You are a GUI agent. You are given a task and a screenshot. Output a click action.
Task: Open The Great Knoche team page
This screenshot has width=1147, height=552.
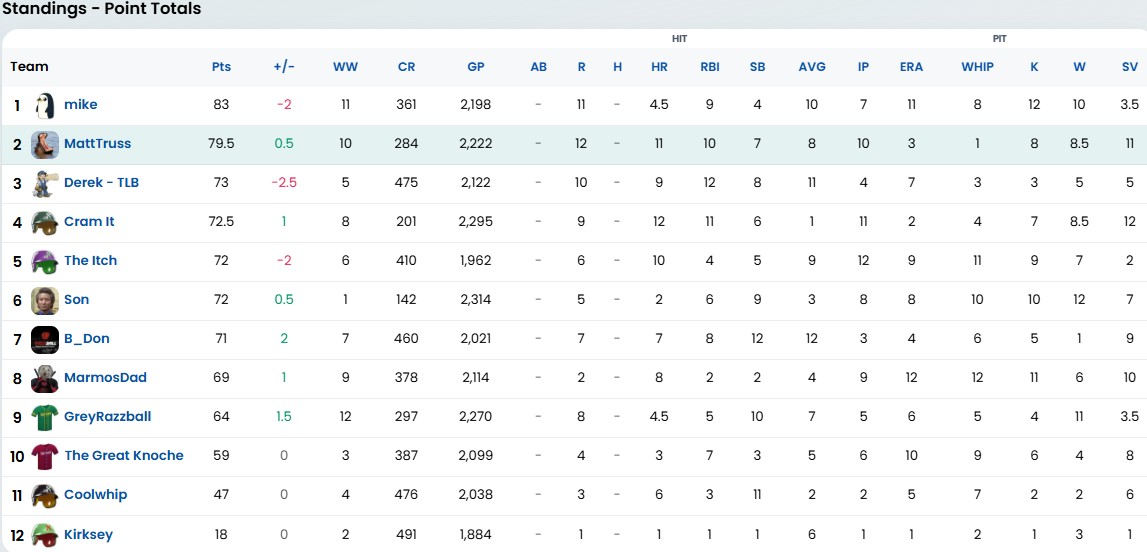(x=124, y=455)
